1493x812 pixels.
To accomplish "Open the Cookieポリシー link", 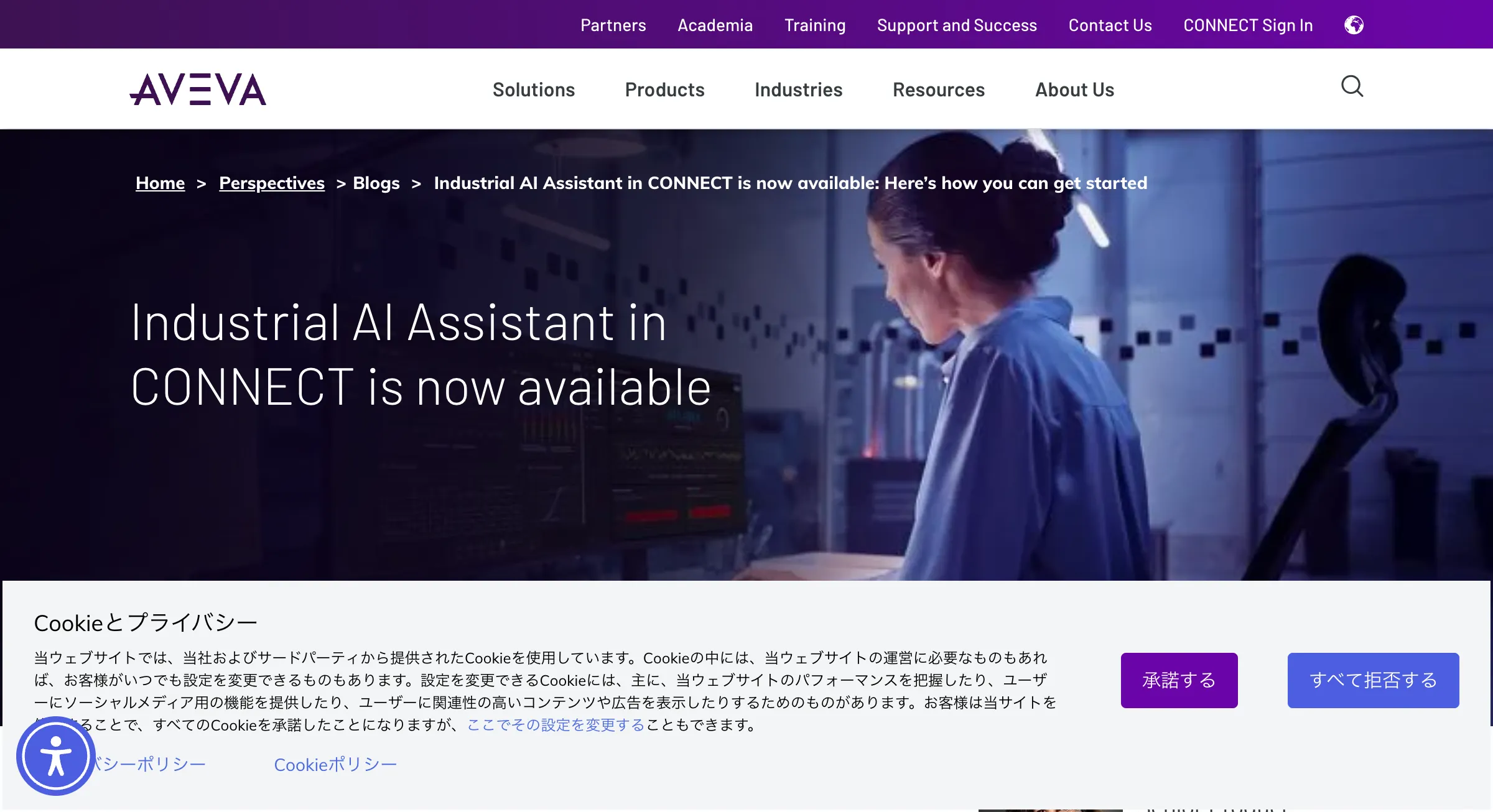I will pyautogui.click(x=335, y=765).
